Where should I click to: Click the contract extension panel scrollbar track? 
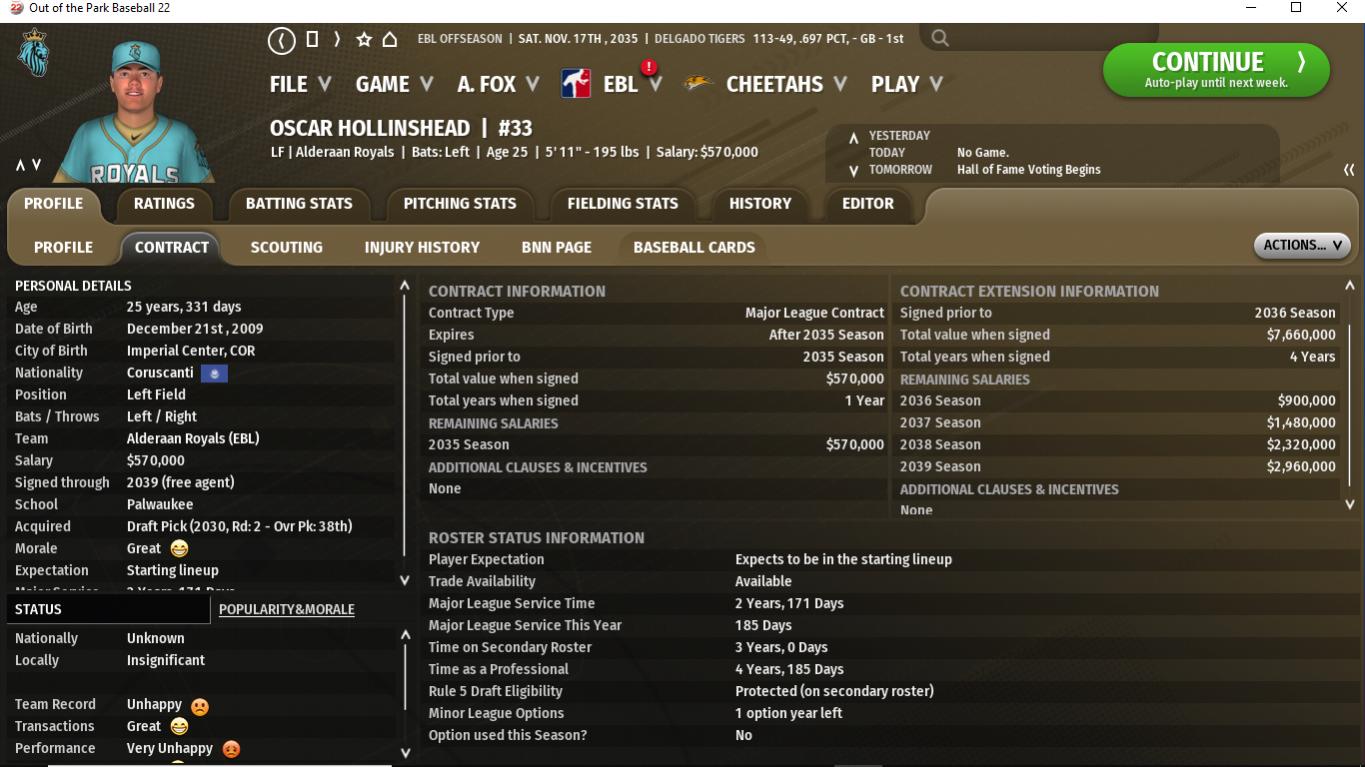pos(1352,393)
